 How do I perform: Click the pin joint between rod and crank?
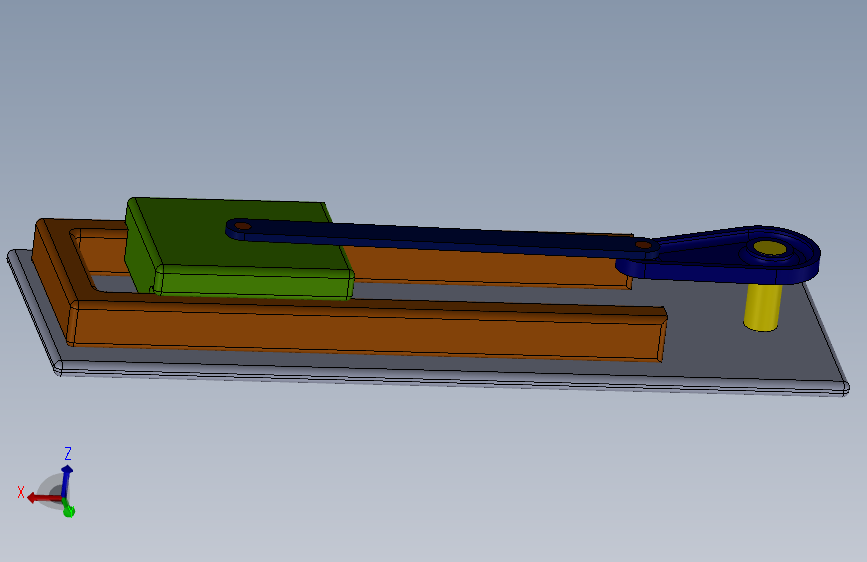[x=643, y=244]
